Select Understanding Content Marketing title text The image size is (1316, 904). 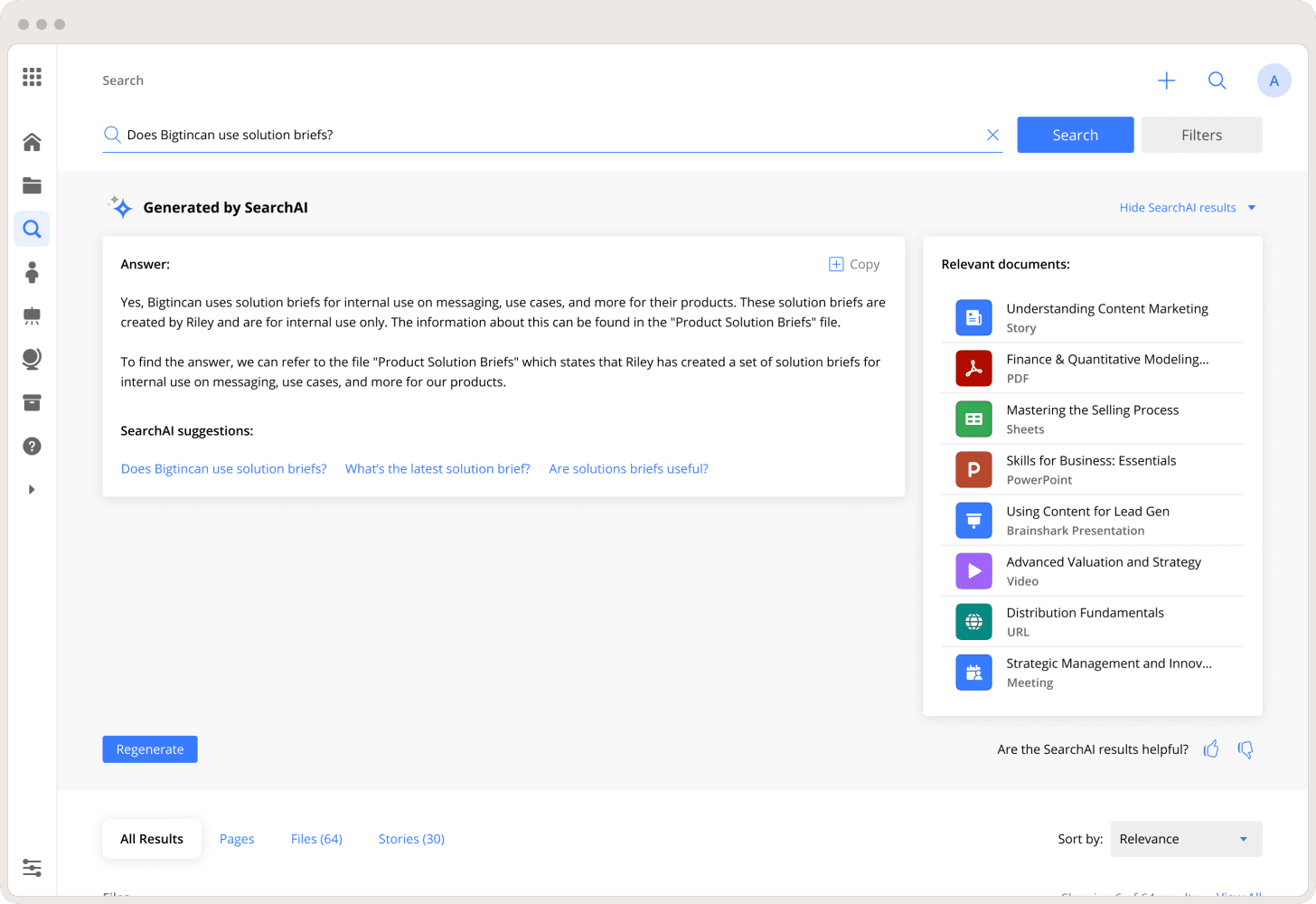click(1107, 308)
